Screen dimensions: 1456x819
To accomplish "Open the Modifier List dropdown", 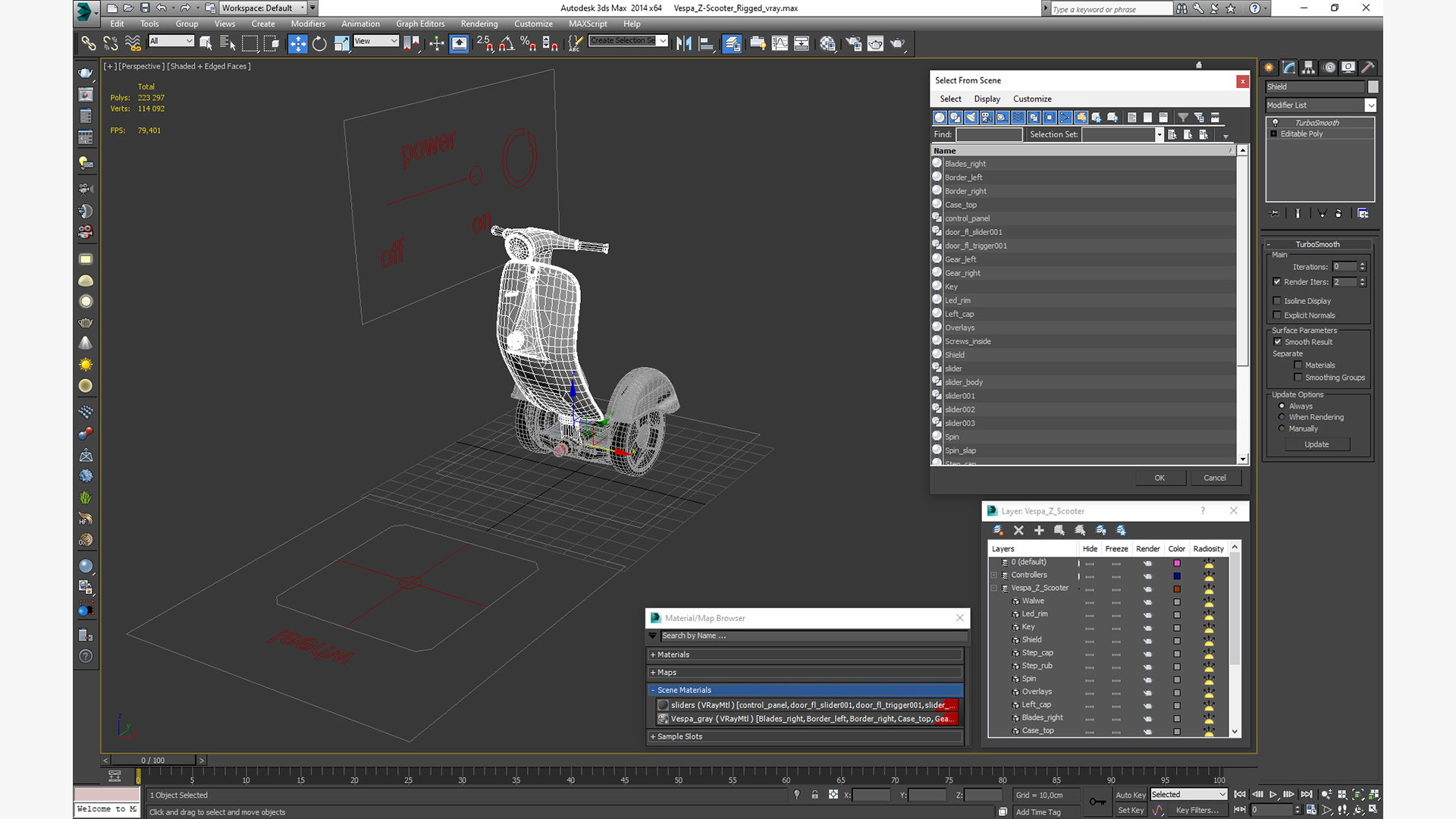I will coord(1370,105).
